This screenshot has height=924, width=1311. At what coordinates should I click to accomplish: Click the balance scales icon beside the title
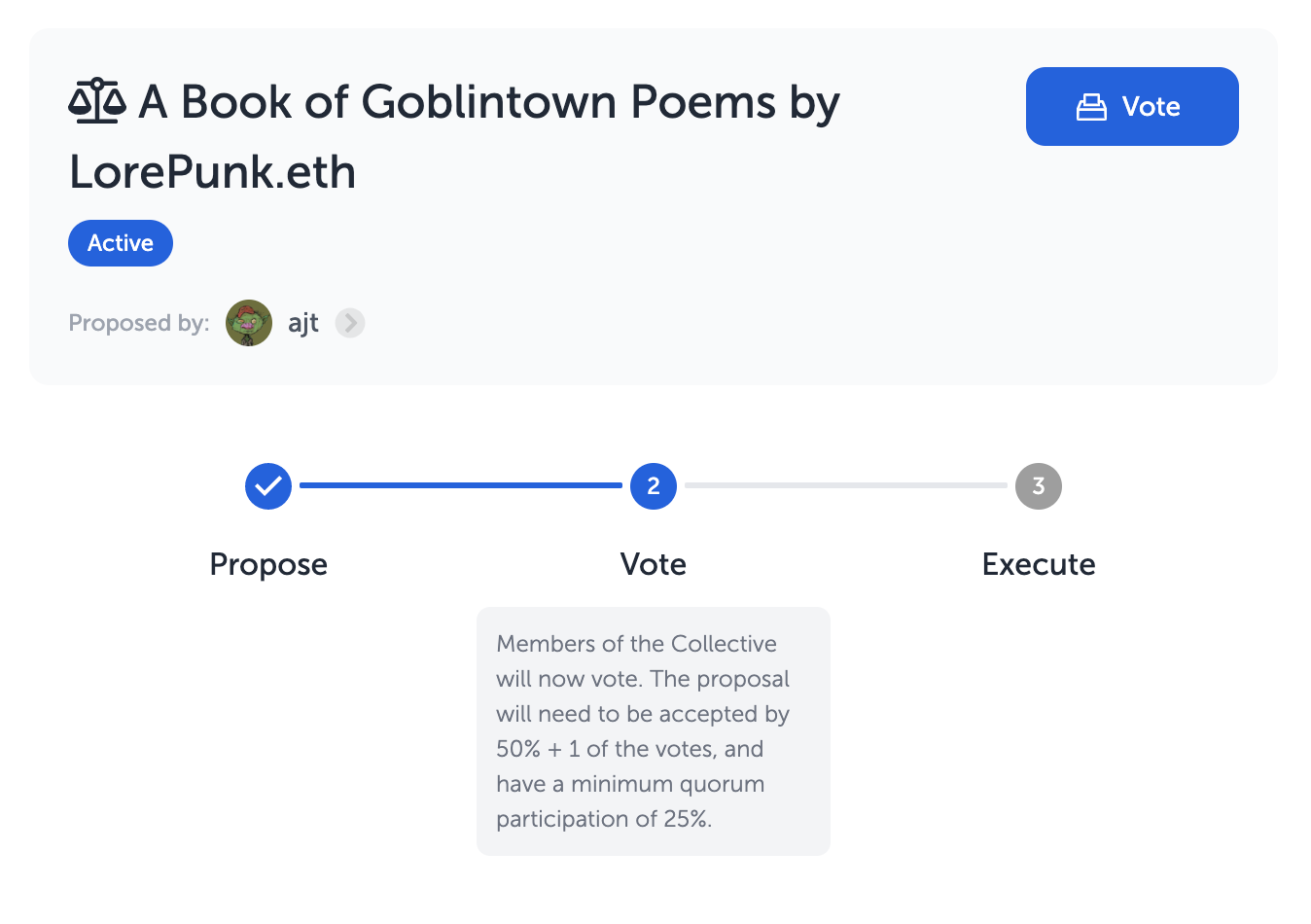pyautogui.click(x=97, y=102)
